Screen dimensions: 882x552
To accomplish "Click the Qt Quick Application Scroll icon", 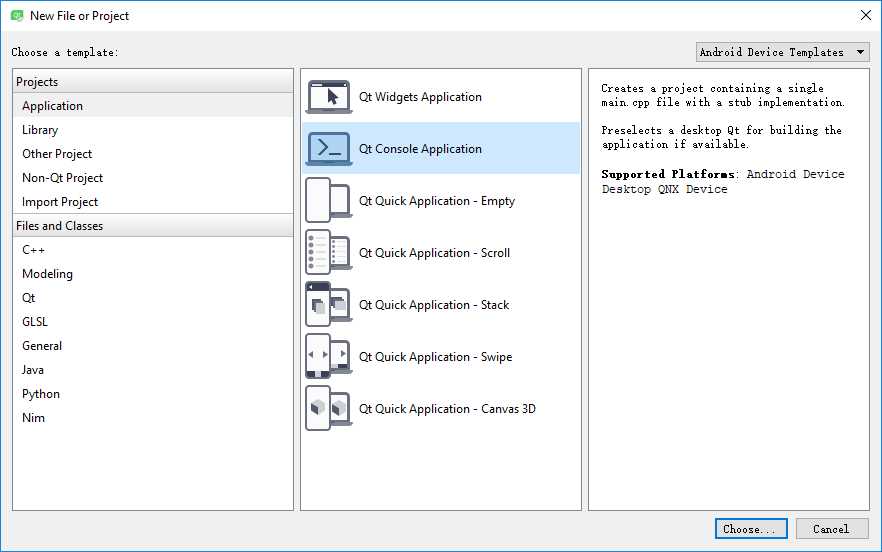I will click(x=329, y=252).
